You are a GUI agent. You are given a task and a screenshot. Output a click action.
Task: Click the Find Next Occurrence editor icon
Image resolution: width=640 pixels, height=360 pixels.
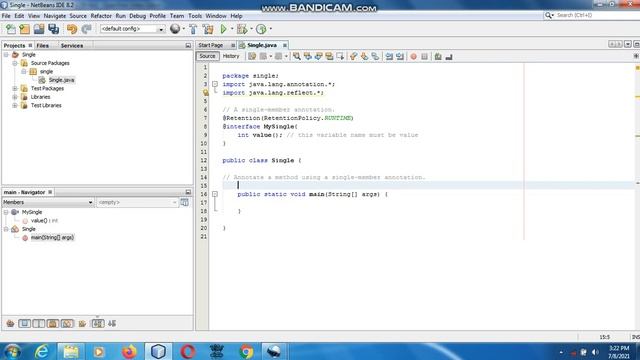[318, 57]
